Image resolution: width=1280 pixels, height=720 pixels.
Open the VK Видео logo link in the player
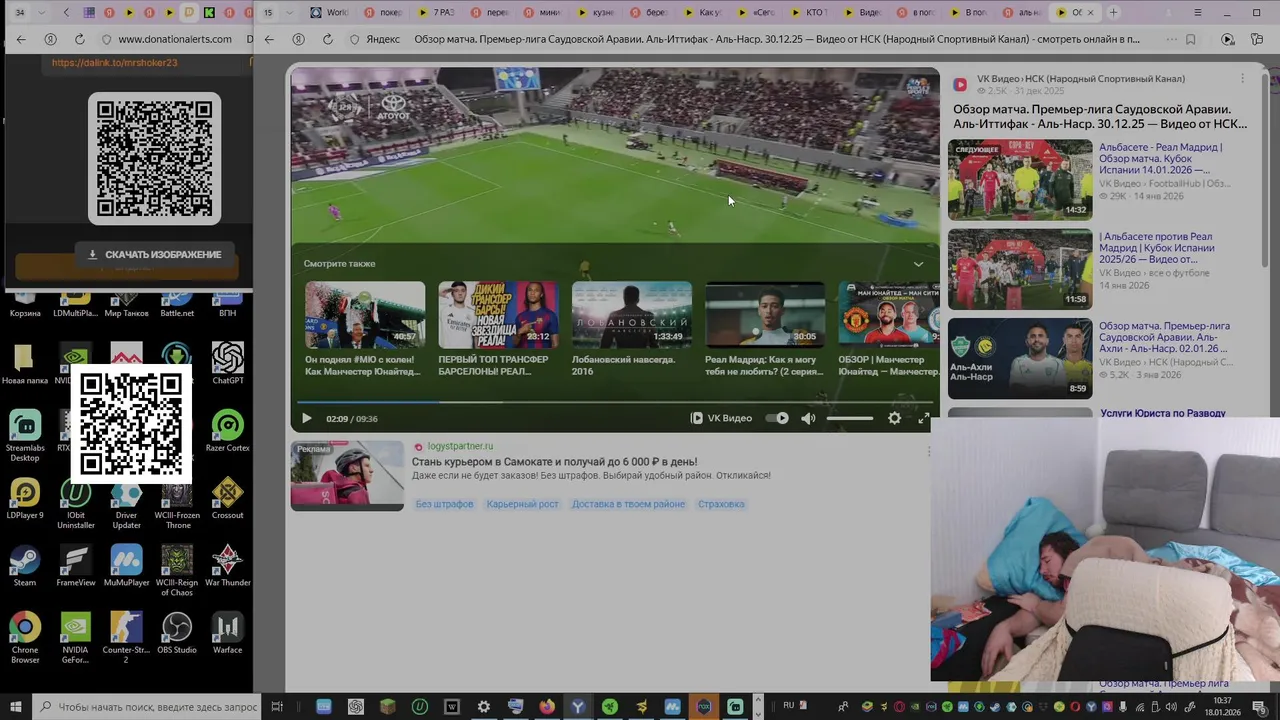point(721,418)
